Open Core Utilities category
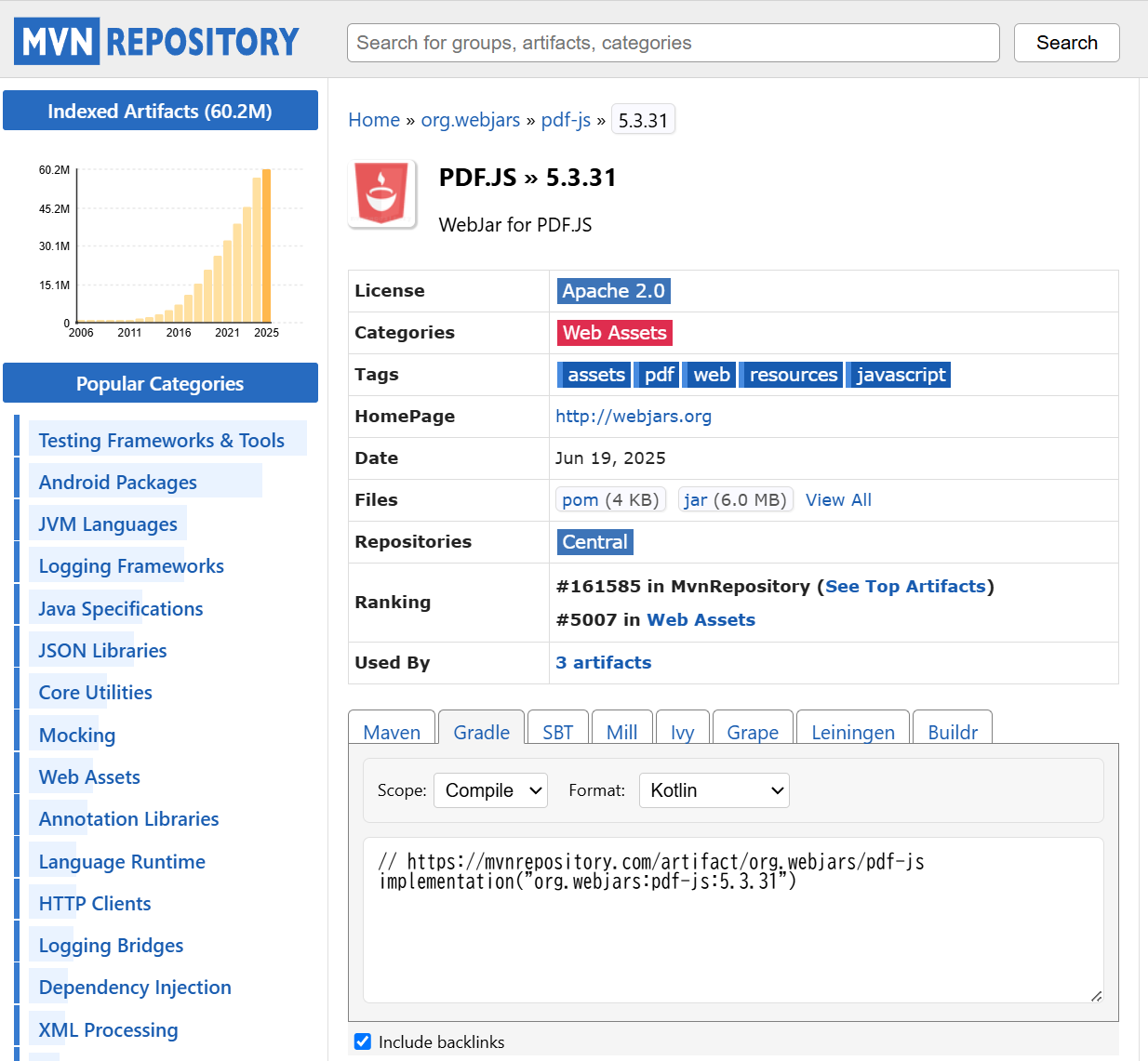The image size is (1148, 1061). coord(95,693)
